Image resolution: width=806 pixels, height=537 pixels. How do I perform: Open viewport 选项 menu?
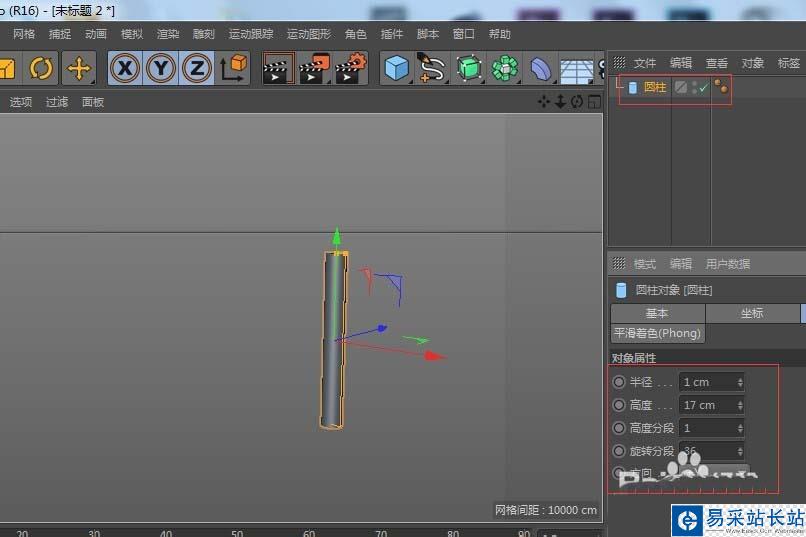tap(21, 102)
